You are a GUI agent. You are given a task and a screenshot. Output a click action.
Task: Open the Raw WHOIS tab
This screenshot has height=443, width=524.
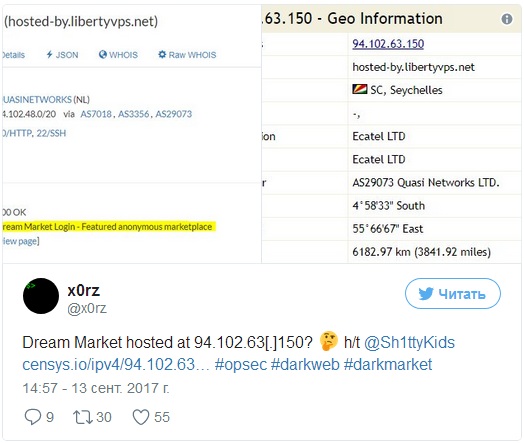(x=187, y=54)
